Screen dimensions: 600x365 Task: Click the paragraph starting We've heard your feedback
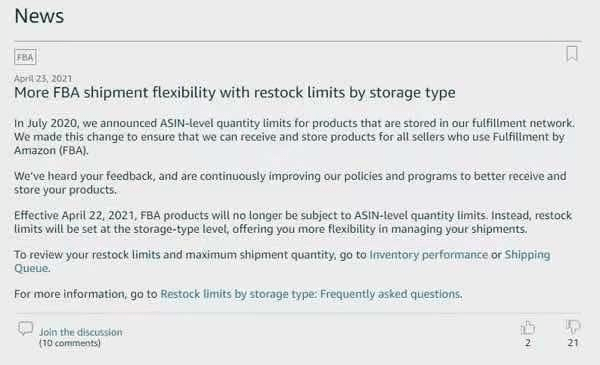coord(290,183)
